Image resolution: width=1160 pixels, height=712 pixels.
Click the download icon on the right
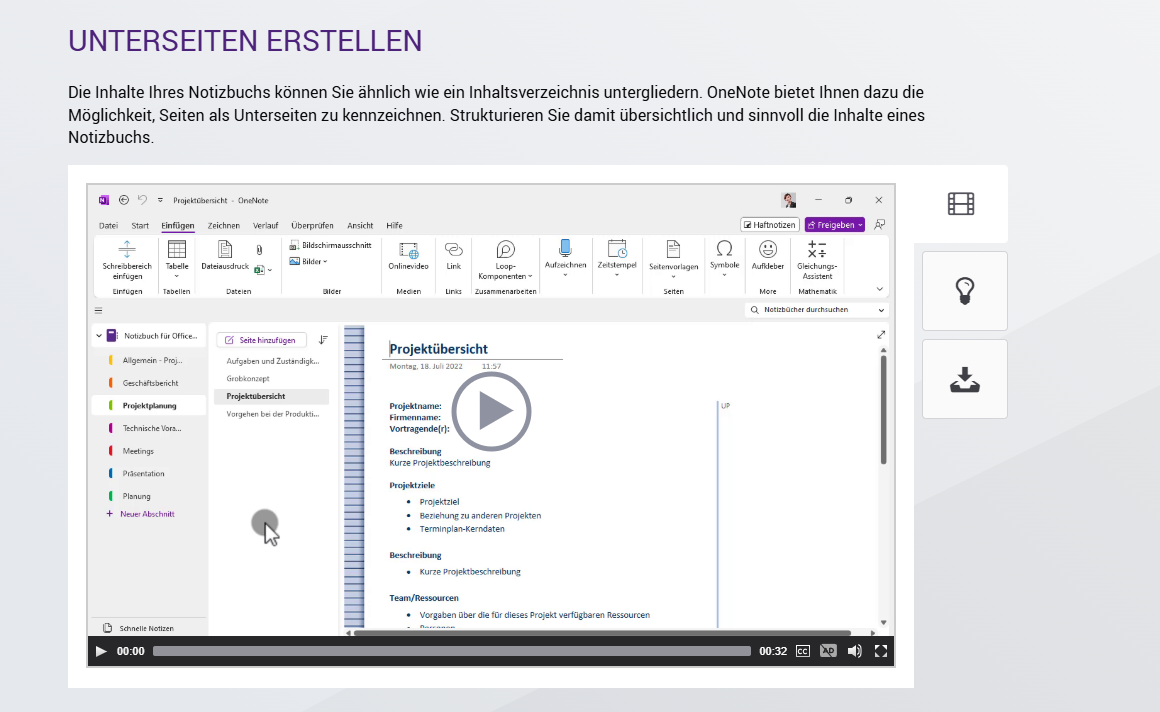click(965, 379)
